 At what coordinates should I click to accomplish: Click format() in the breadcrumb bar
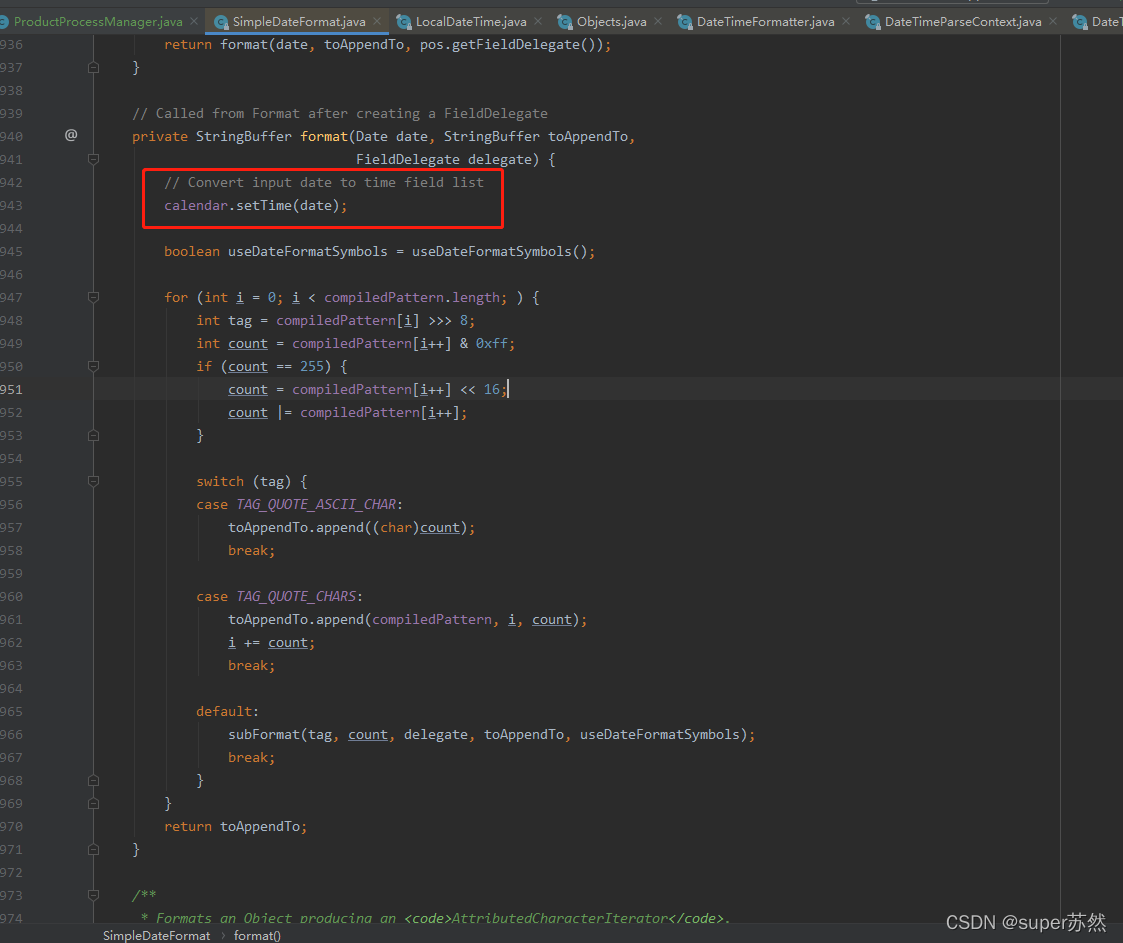click(257, 935)
